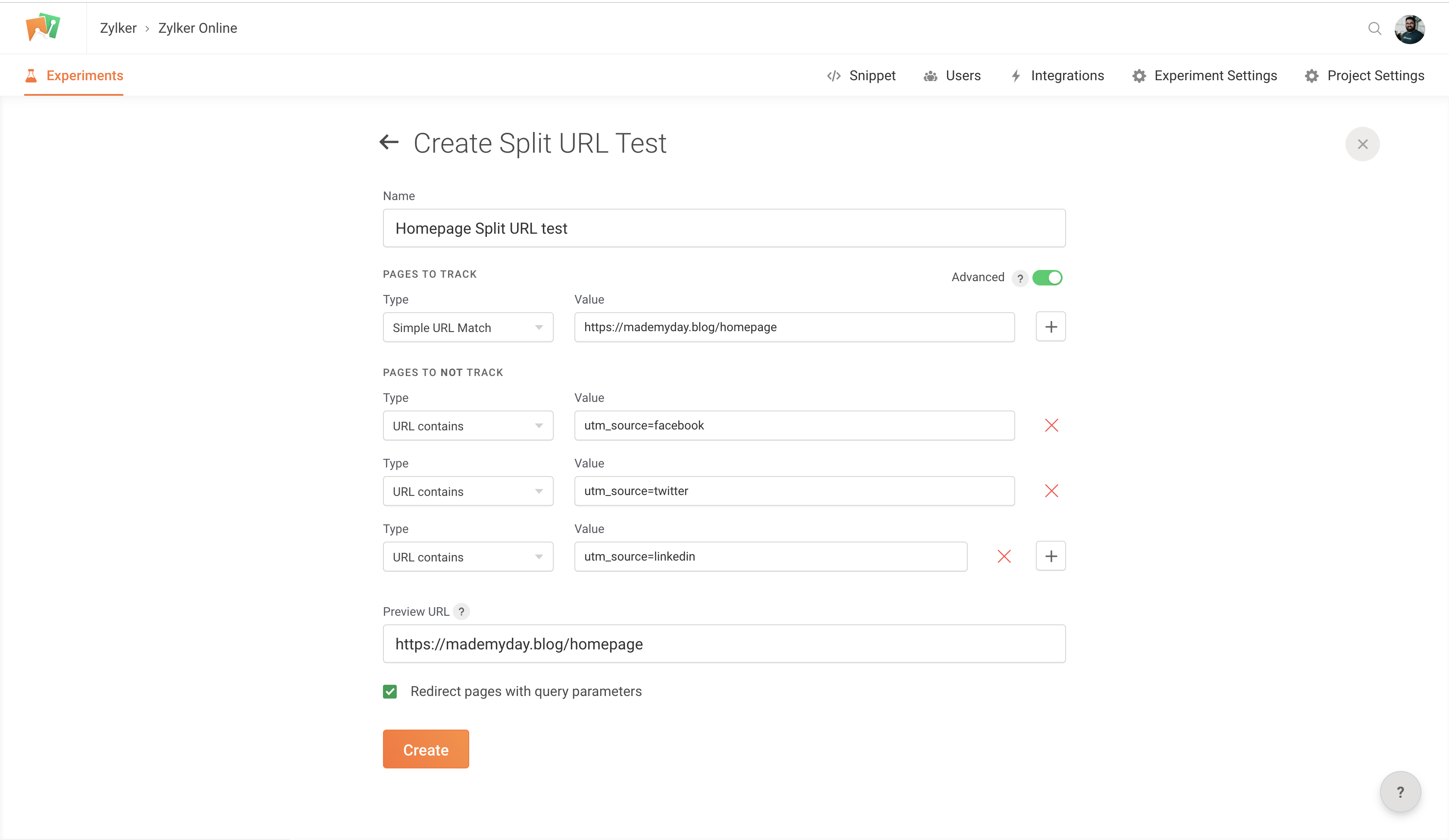Remove the utm_source=linkedin exclusion row
The width and height of the screenshot is (1449, 840).
coord(1004,557)
